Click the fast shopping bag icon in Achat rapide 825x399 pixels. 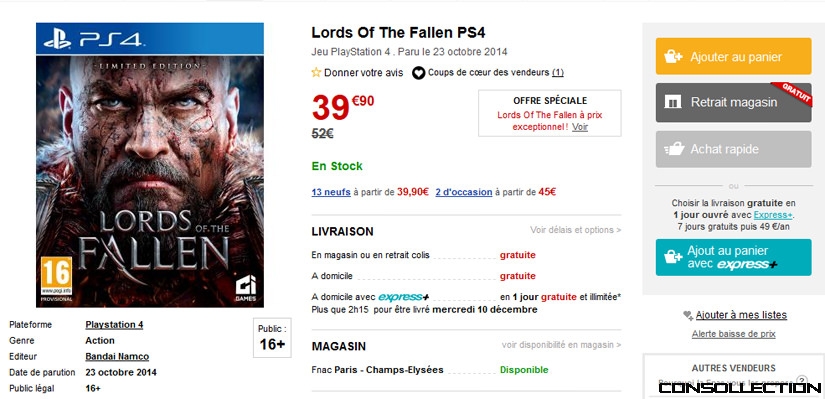click(674, 149)
